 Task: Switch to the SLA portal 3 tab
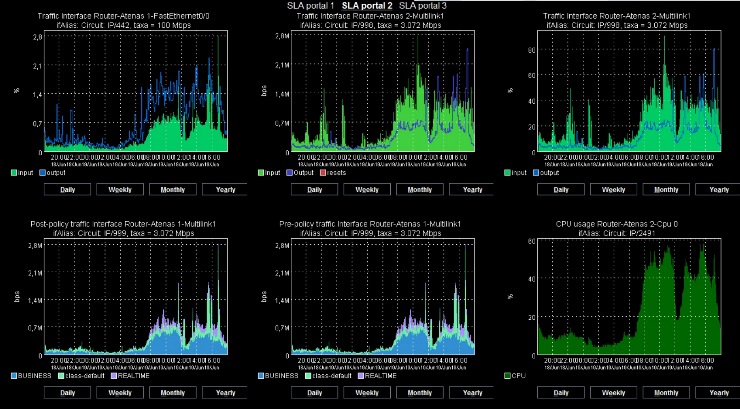[423, 6]
